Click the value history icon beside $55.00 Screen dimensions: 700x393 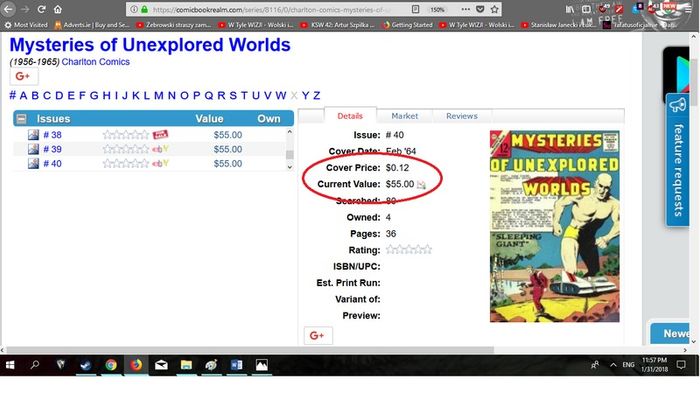click(x=421, y=184)
